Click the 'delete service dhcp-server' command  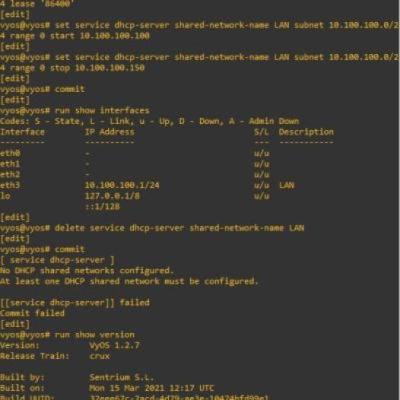pyautogui.click(x=152, y=228)
